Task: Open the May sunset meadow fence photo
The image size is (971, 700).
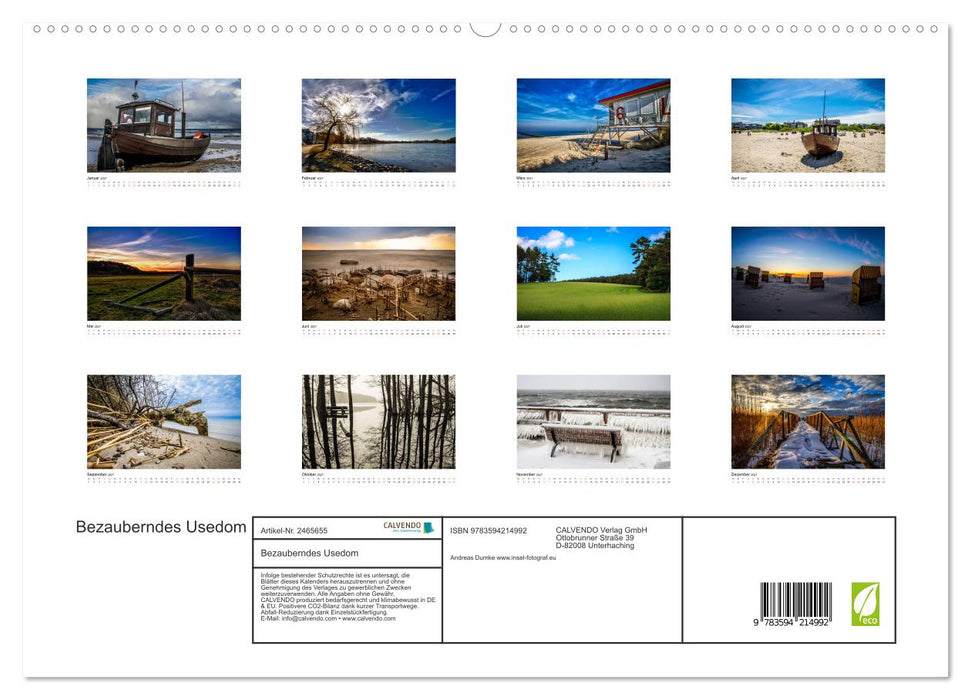Action: pos(164,273)
